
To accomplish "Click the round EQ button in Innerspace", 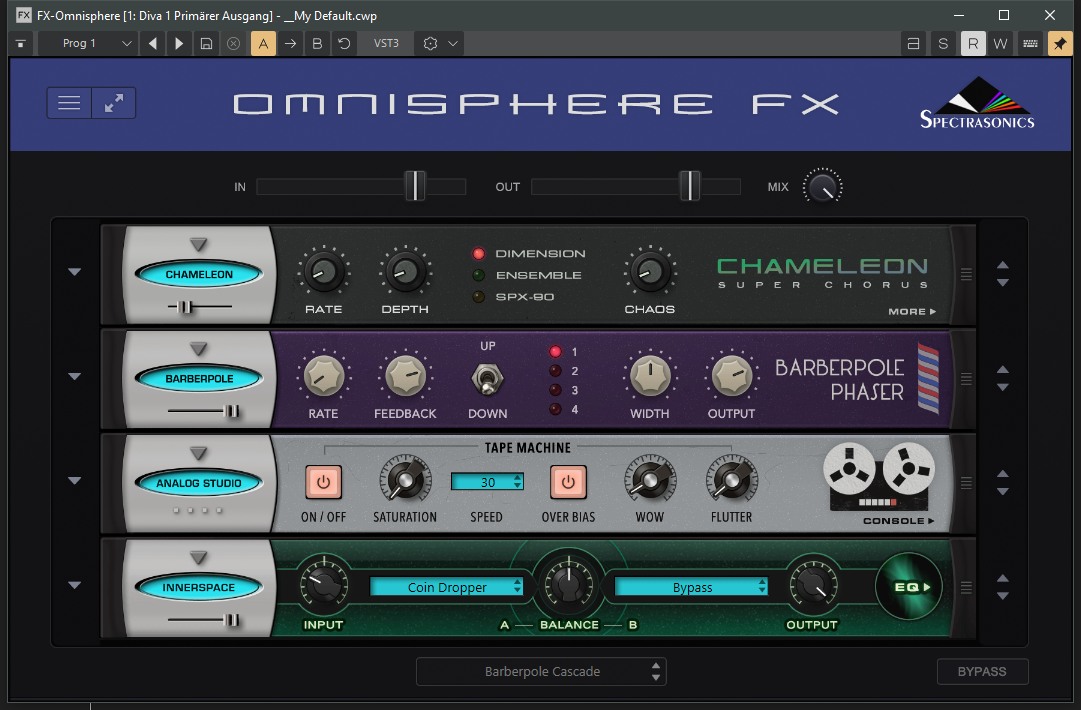I will click(908, 587).
